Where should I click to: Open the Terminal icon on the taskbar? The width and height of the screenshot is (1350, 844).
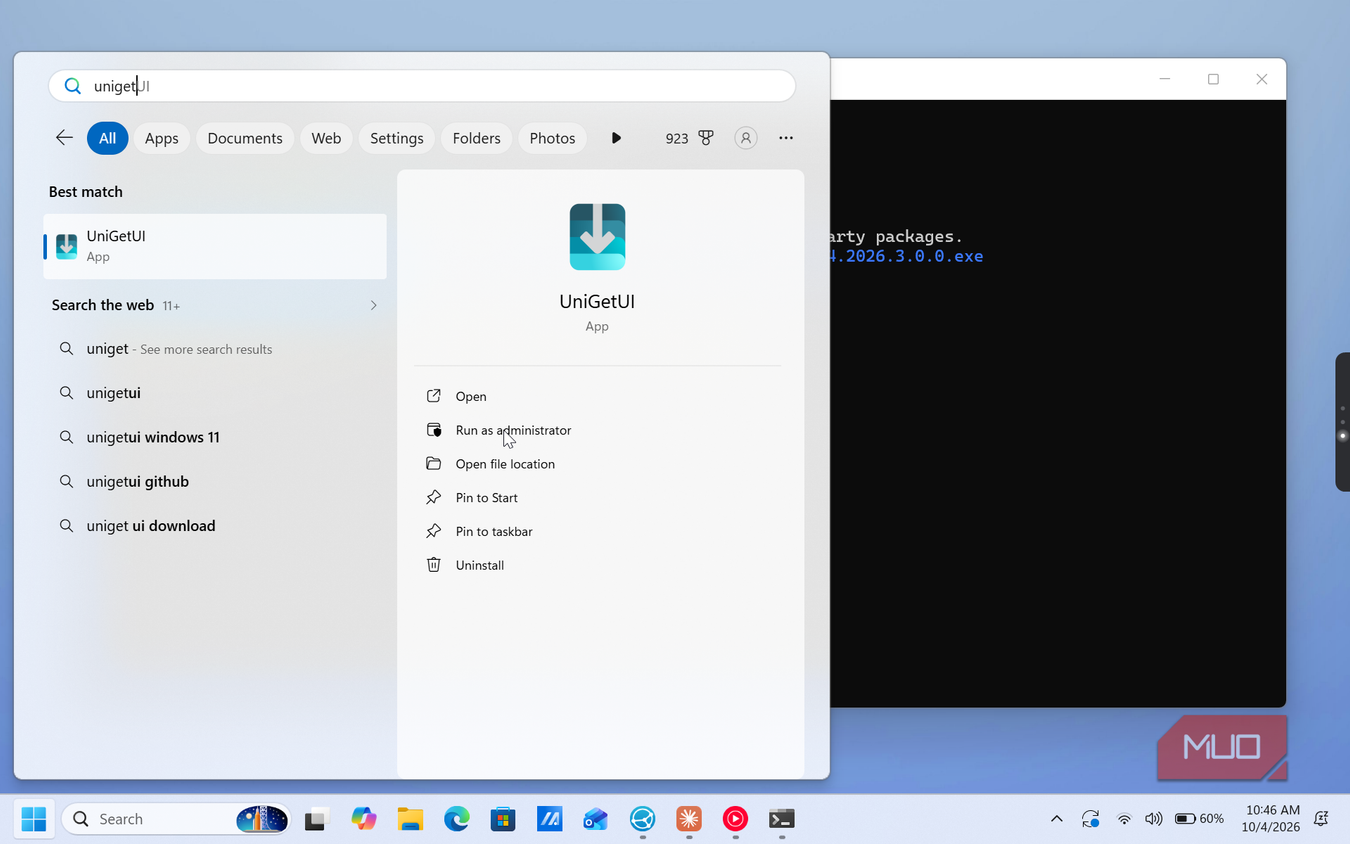pos(782,819)
